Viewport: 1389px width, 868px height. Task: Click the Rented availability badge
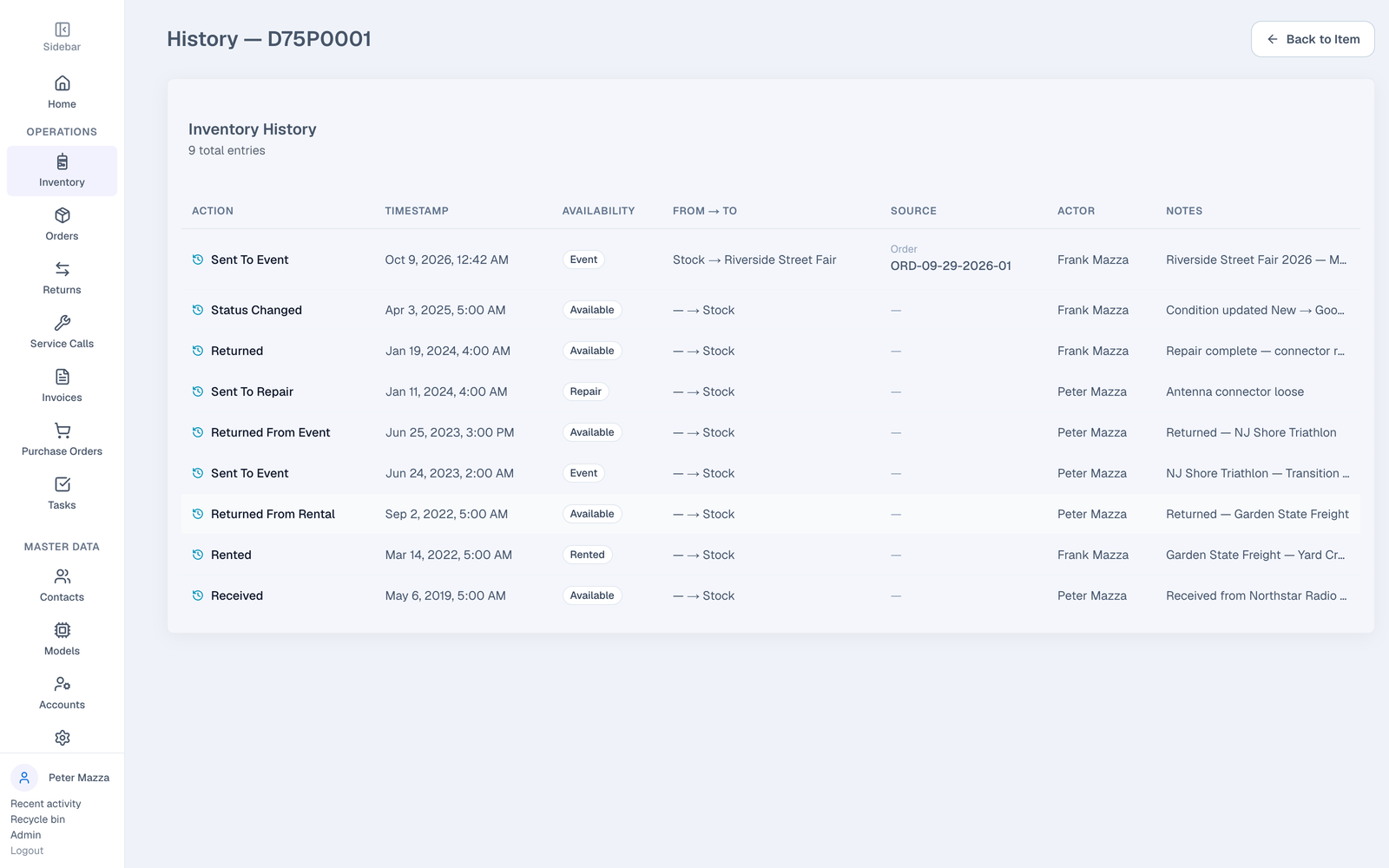(587, 555)
